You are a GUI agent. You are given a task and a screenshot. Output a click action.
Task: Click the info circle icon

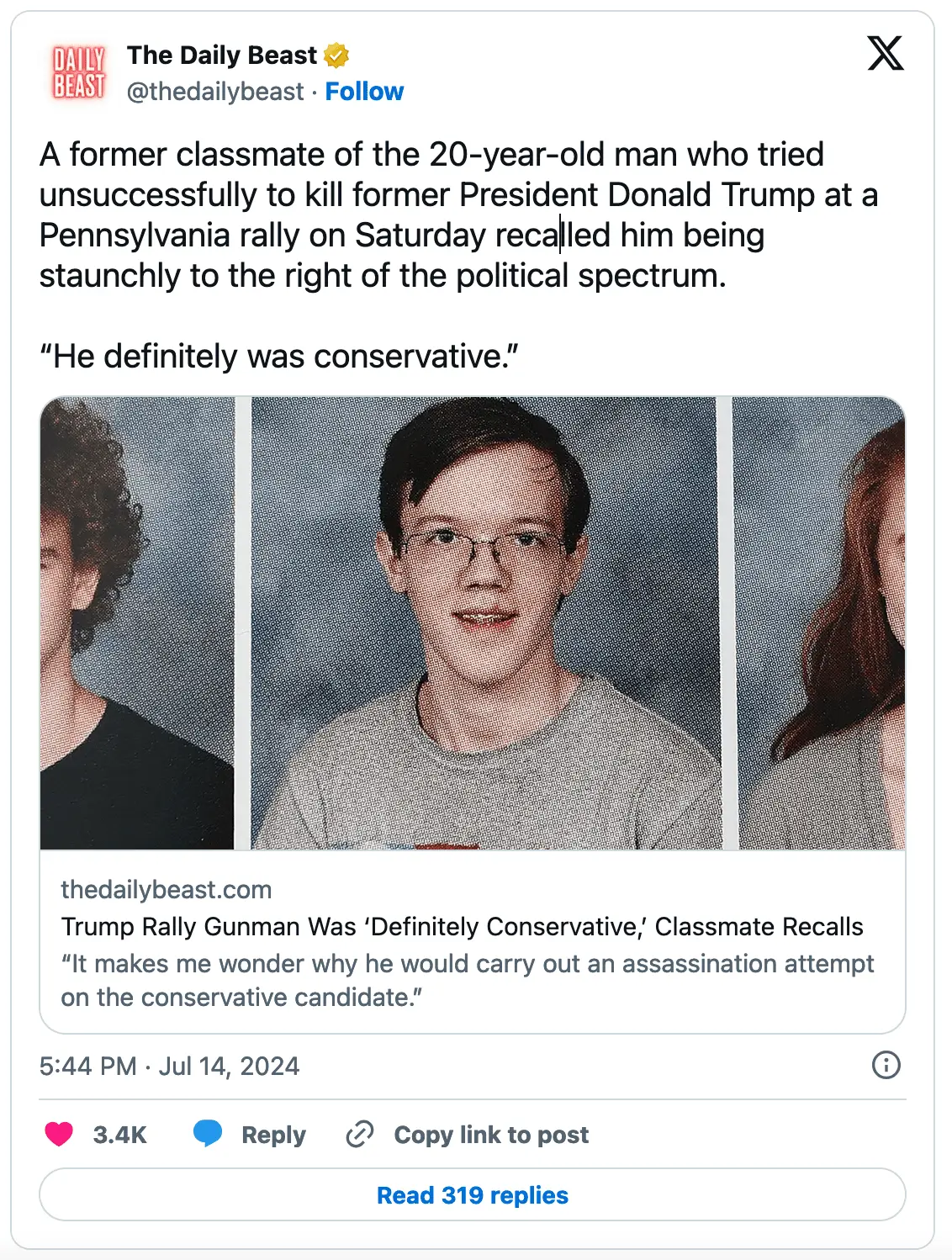(x=886, y=1065)
